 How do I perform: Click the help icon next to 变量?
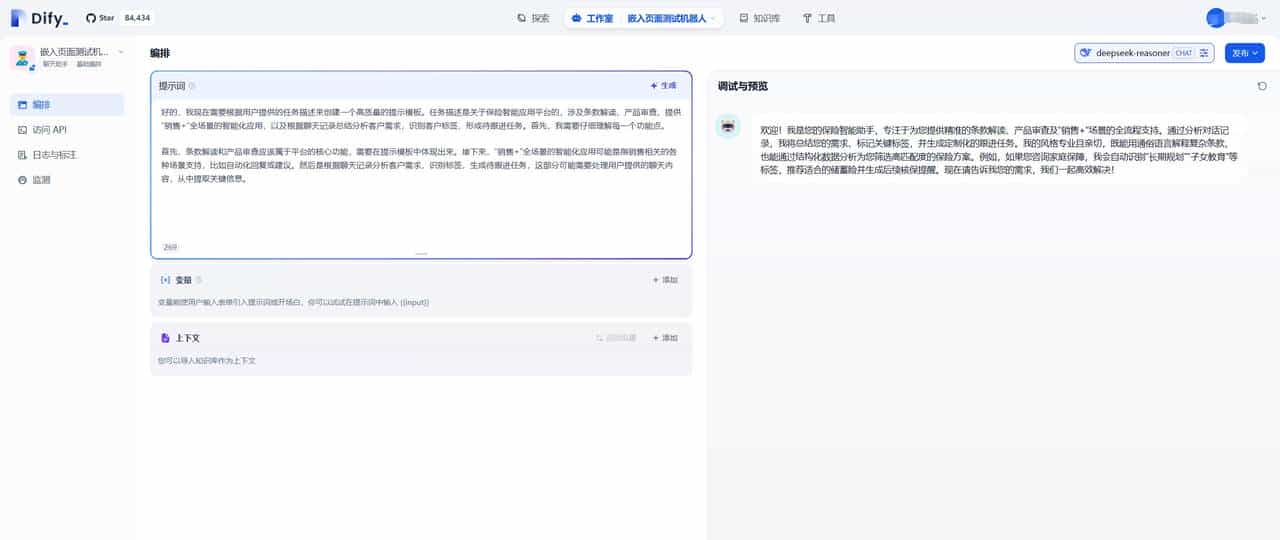pos(198,280)
